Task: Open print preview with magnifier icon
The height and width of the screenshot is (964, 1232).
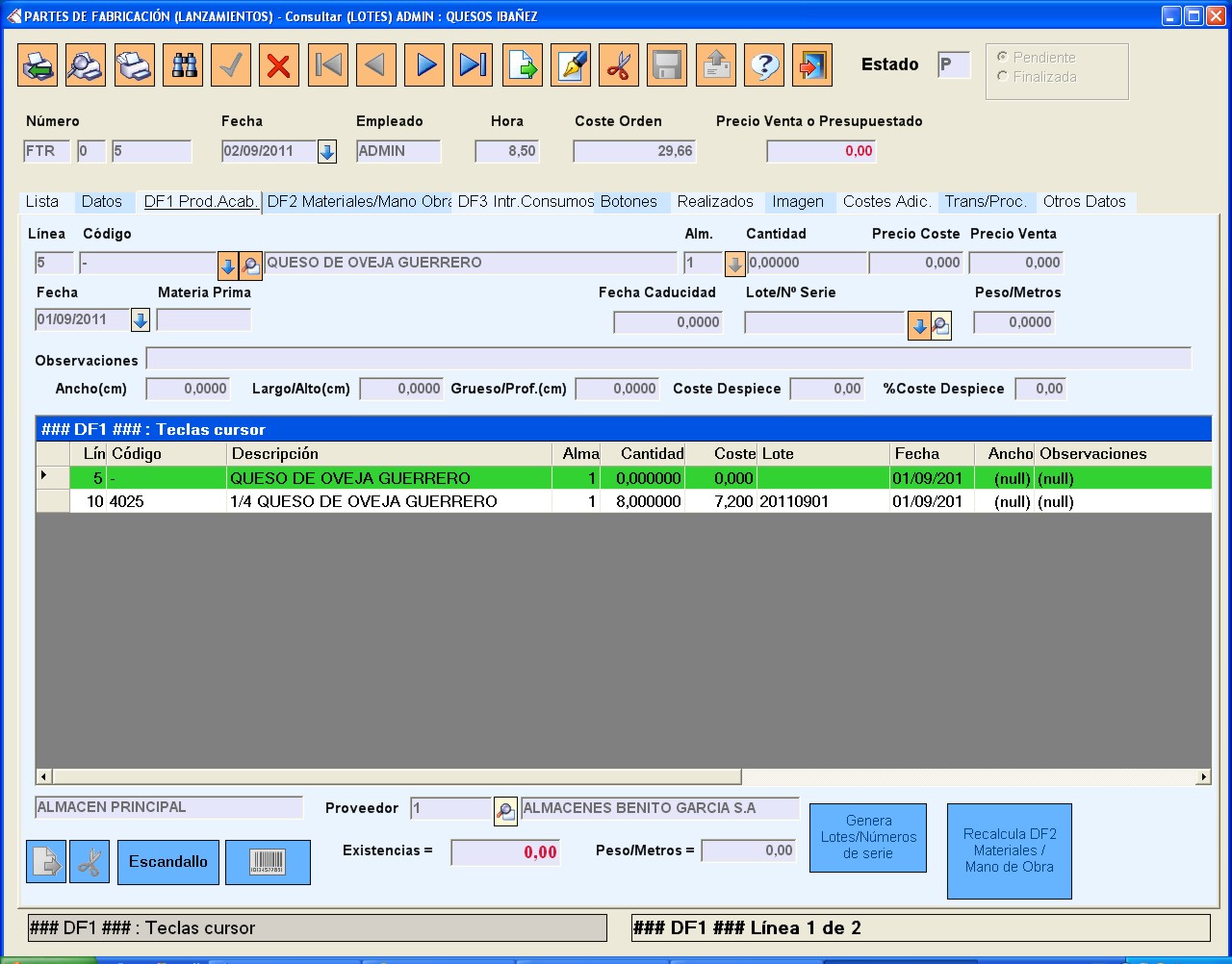Action: click(86, 65)
